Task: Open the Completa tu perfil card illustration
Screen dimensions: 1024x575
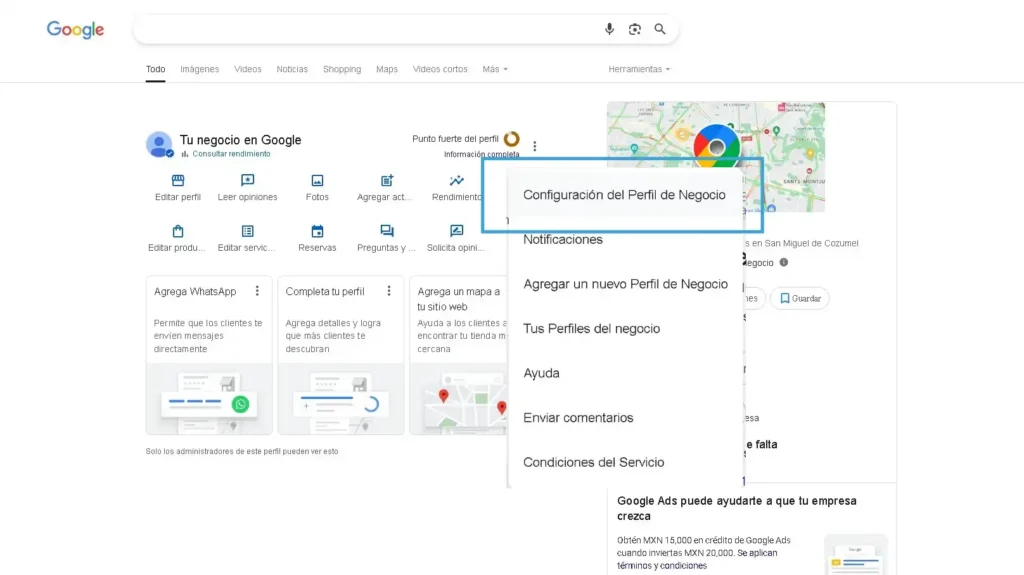Action: [341, 399]
